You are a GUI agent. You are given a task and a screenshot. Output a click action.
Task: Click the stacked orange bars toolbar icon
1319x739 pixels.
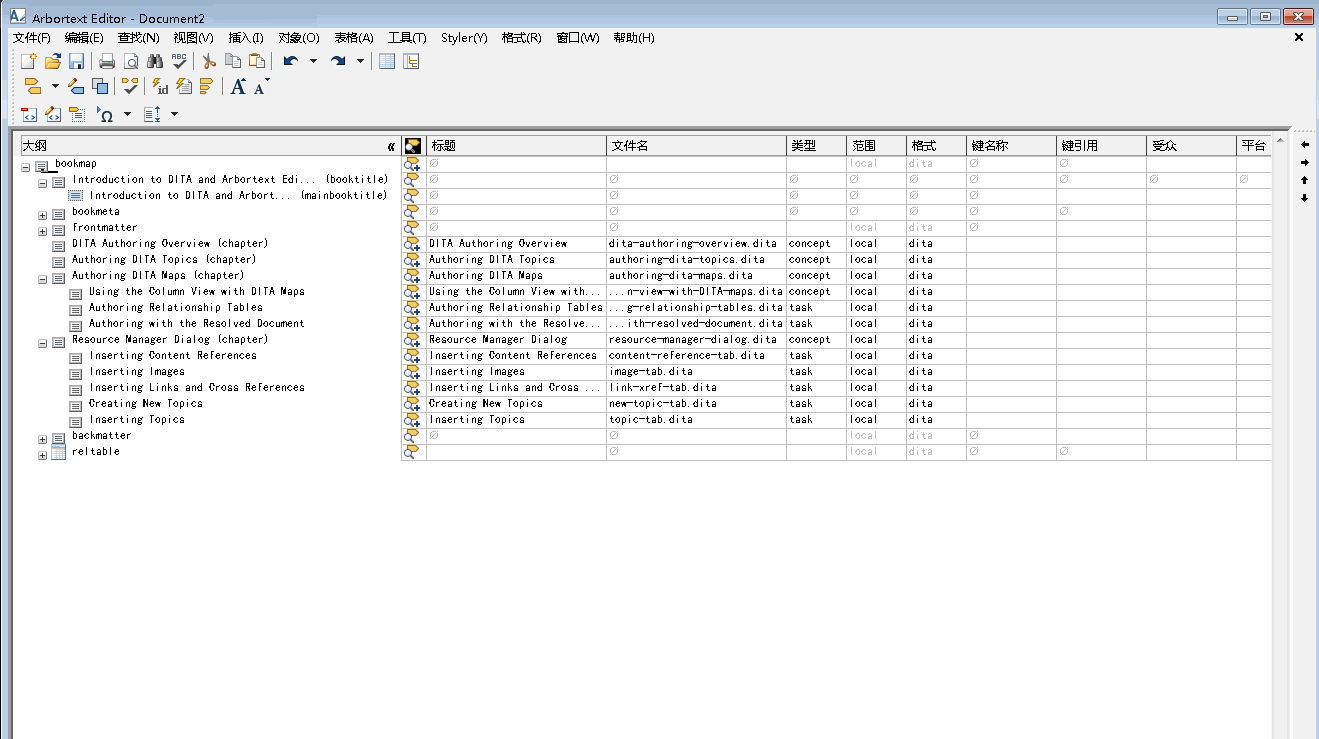207,86
